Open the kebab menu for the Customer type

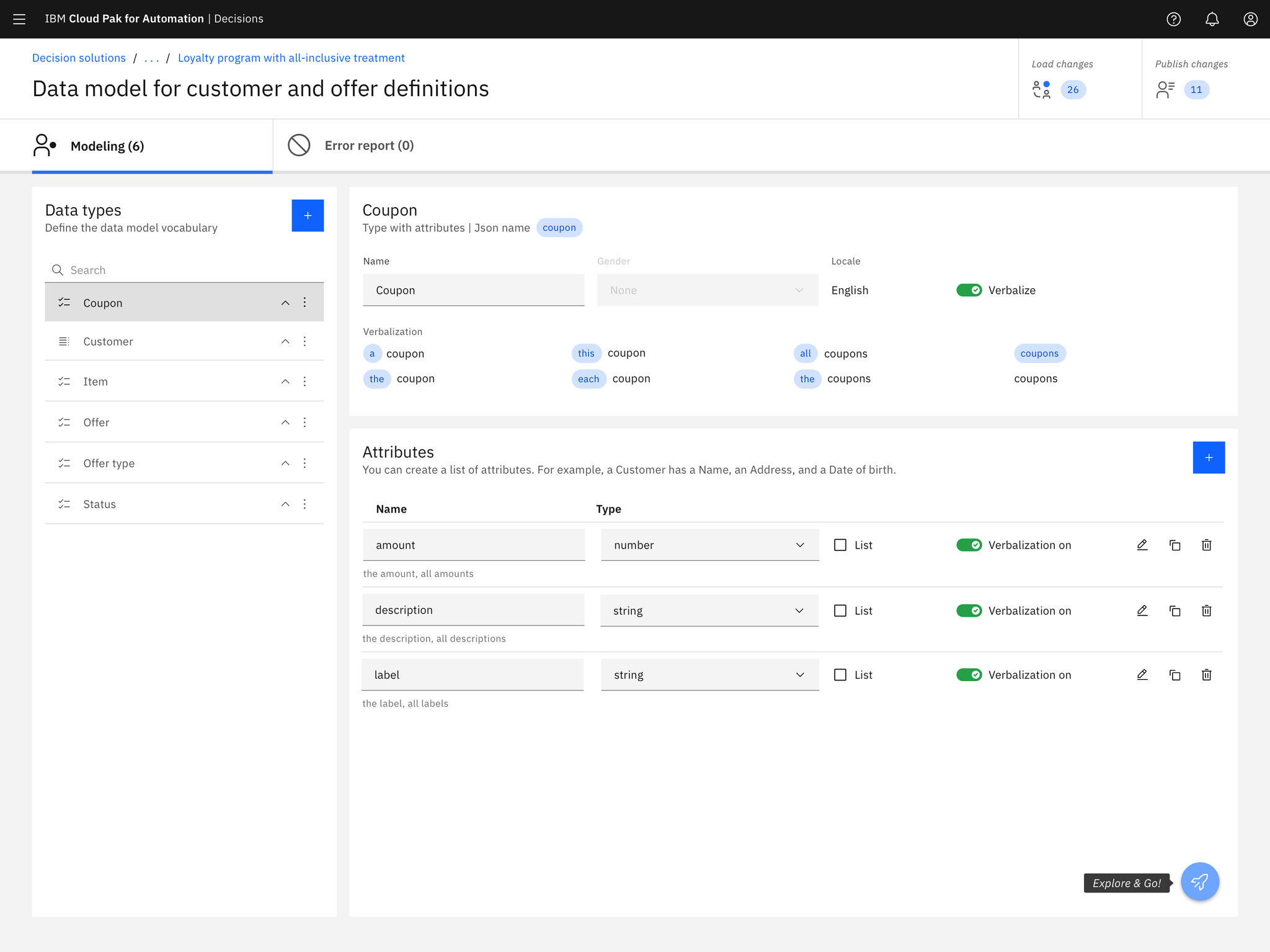[304, 342]
